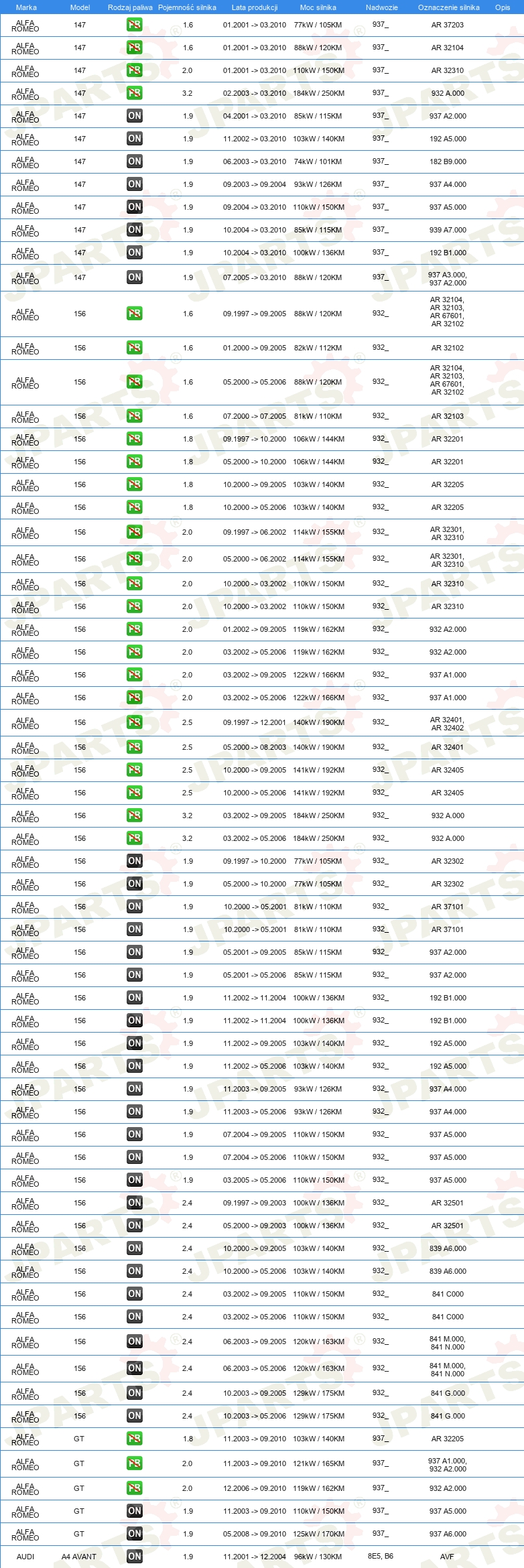This screenshot has width=524, height=1568.
Task: Click the PB fuel icon in the GT 12.2006 row
Action: (135, 1488)
